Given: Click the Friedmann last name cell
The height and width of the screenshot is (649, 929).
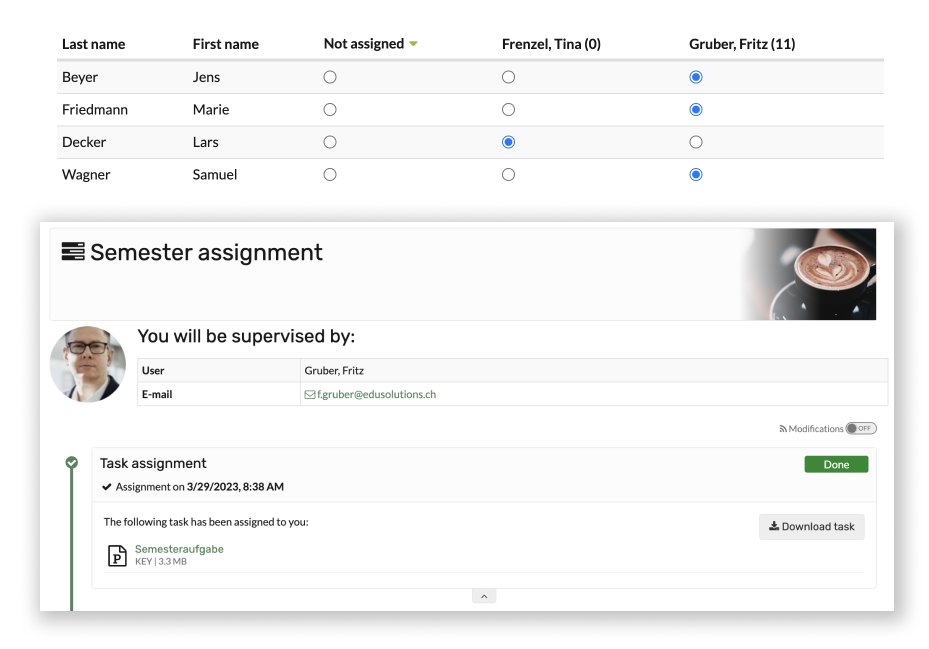Looking at the screenshot, I should pos(95,110).
